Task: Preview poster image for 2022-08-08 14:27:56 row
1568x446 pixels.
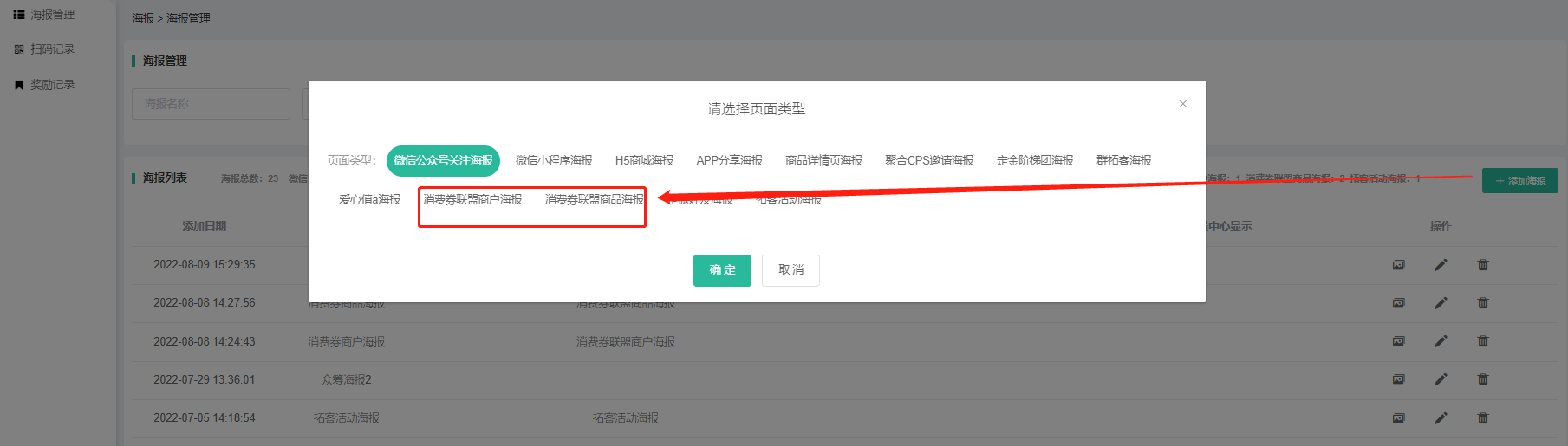Action: 1398,303
